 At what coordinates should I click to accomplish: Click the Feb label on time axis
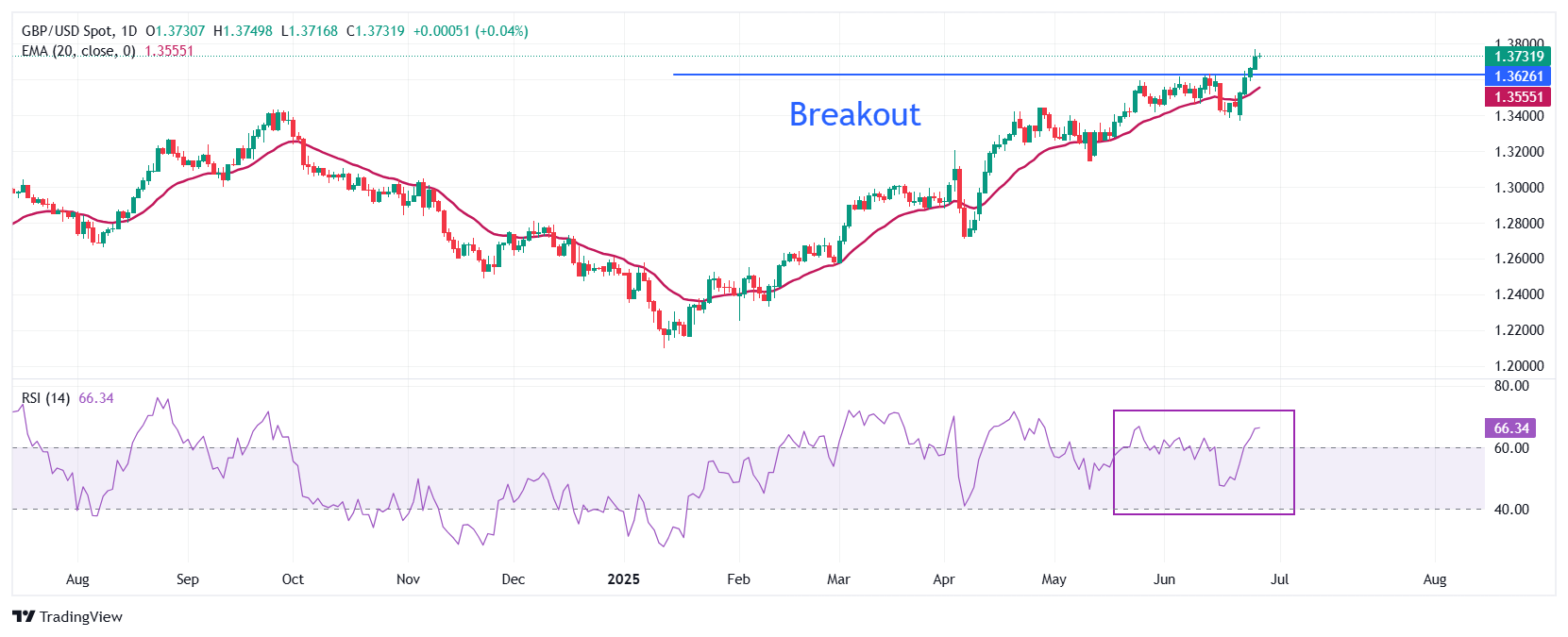click(x=738, y=579)
